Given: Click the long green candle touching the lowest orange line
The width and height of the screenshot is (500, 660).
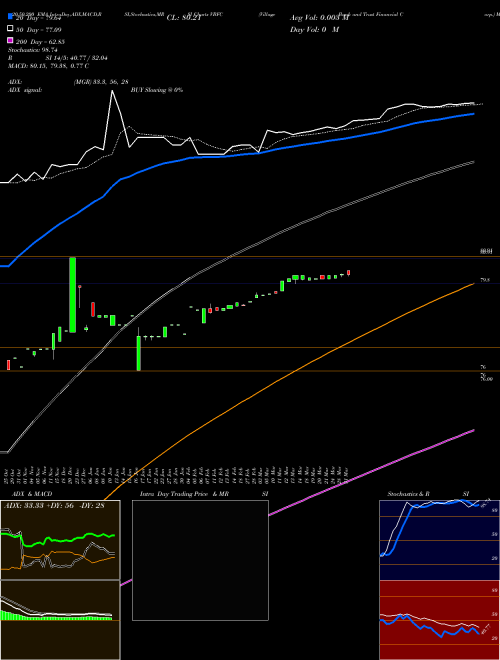Looking at the screenshot, I should 138,353.
